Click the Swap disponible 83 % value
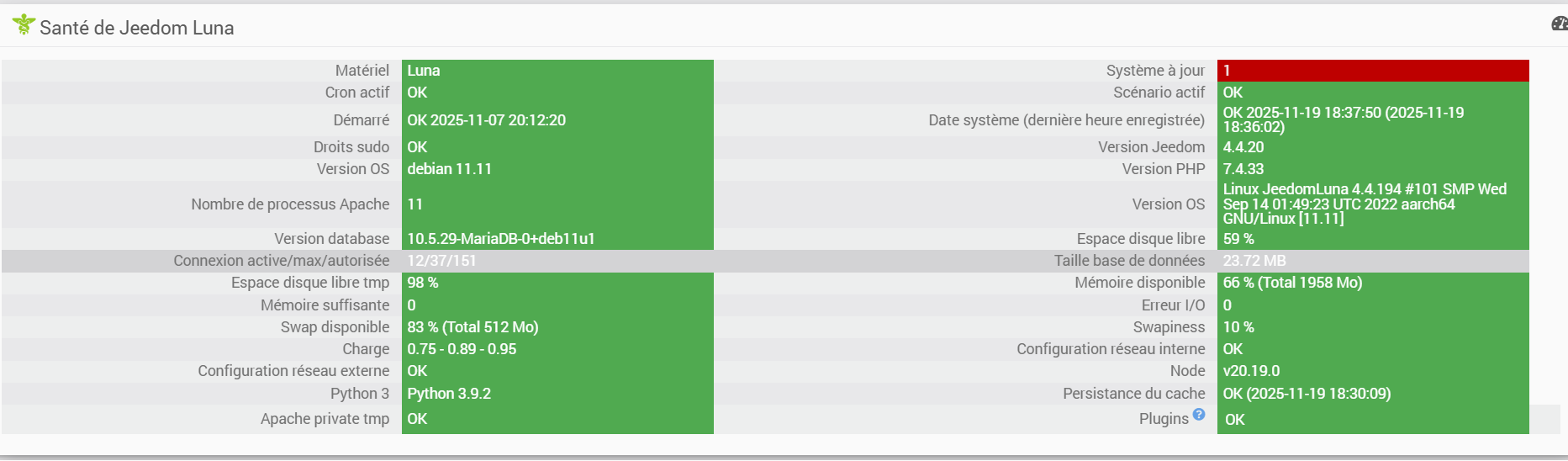Screen dimensions: 1568x461 [473, 327]
